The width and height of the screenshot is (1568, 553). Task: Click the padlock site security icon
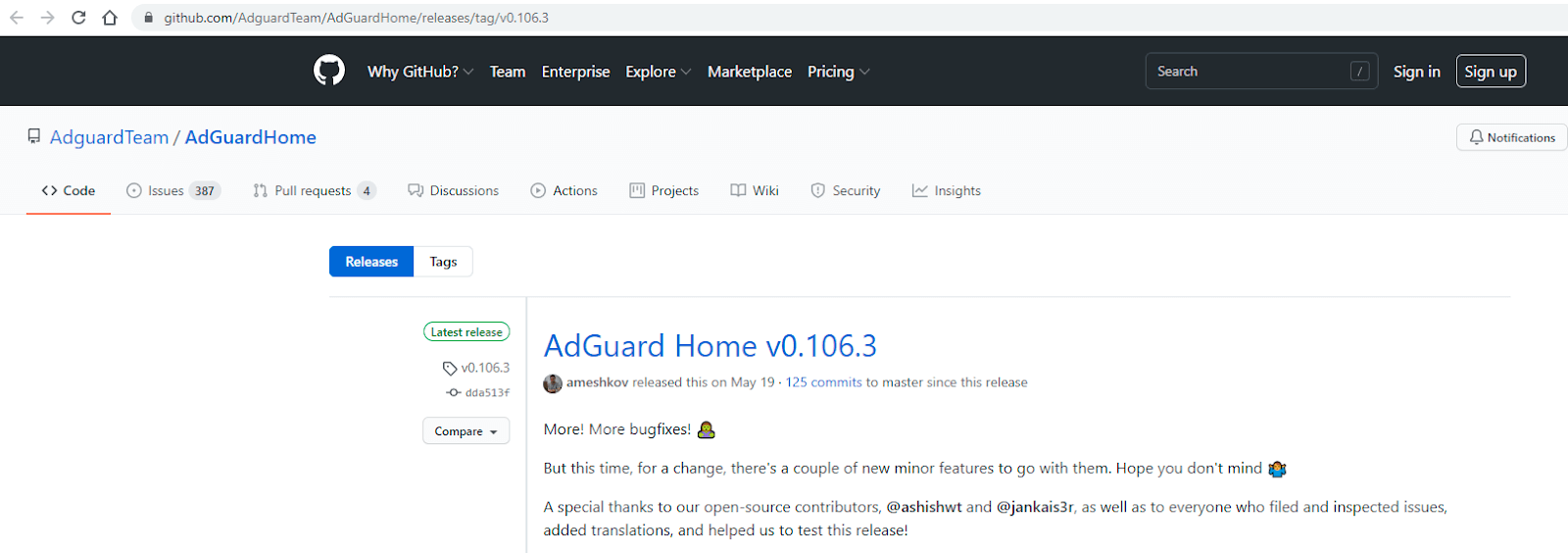click(149, 18)
